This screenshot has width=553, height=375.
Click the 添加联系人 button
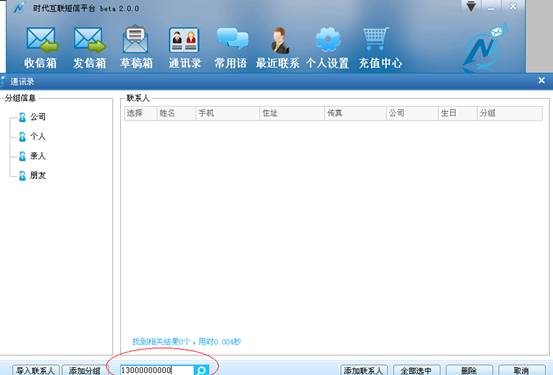(364, 370)
